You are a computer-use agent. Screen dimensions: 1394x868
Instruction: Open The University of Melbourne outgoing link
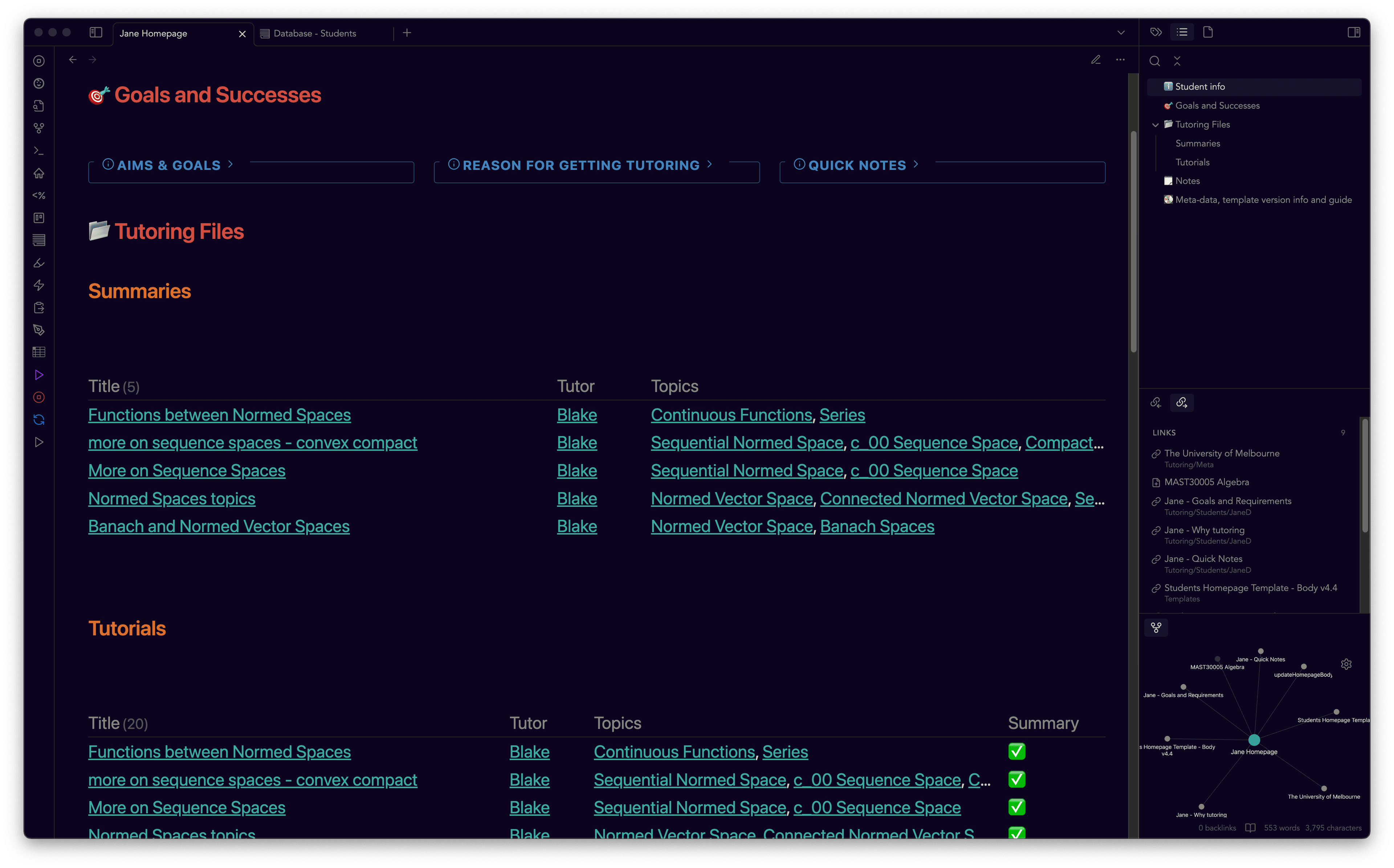pos(1221,453)
